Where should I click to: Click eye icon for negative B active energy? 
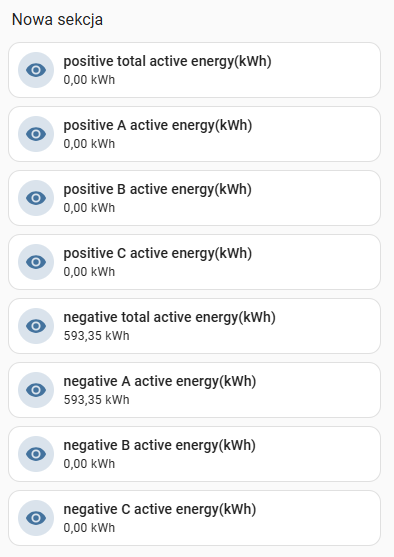click(36, 454)
